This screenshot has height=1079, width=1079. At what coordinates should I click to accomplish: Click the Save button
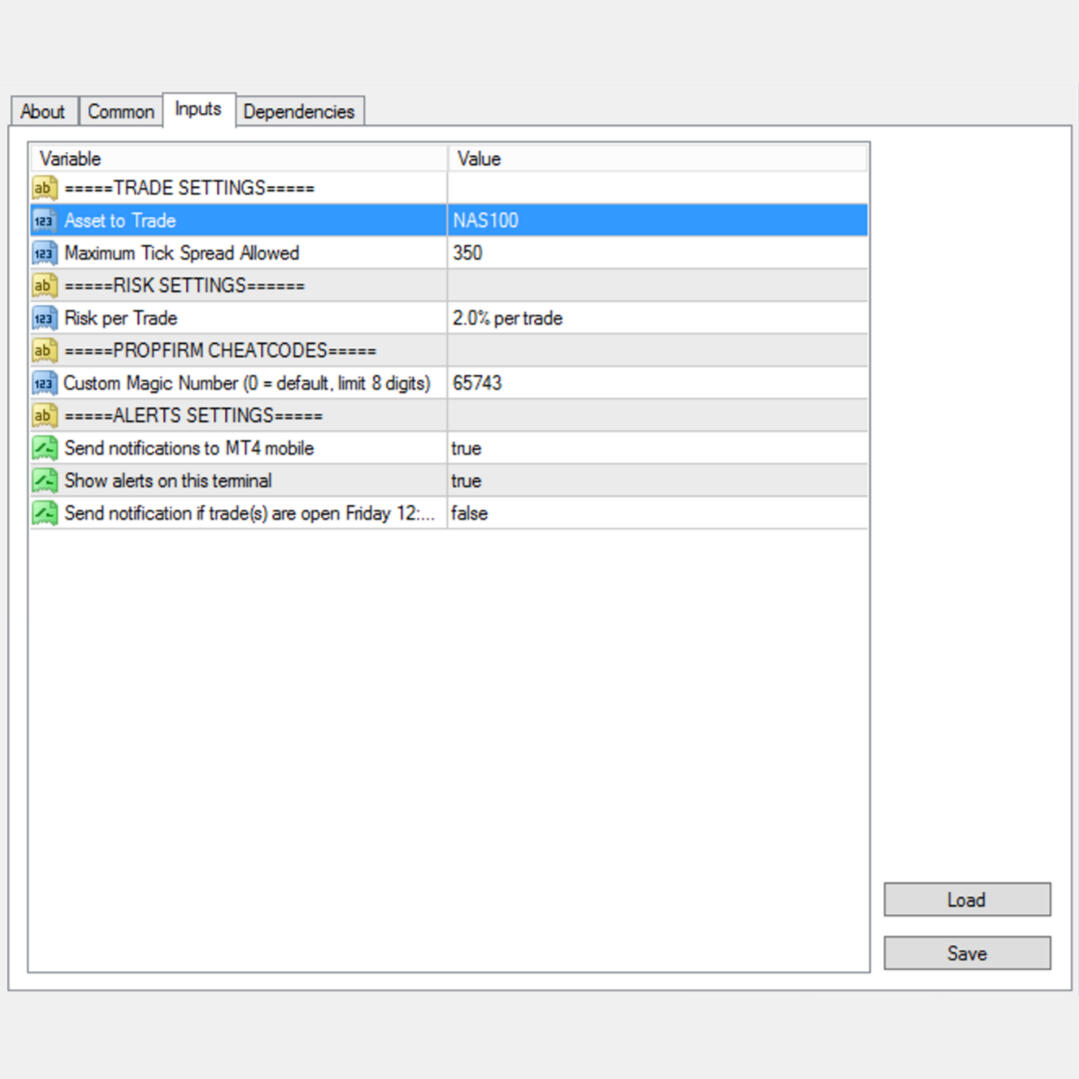[x=966, y=953]
